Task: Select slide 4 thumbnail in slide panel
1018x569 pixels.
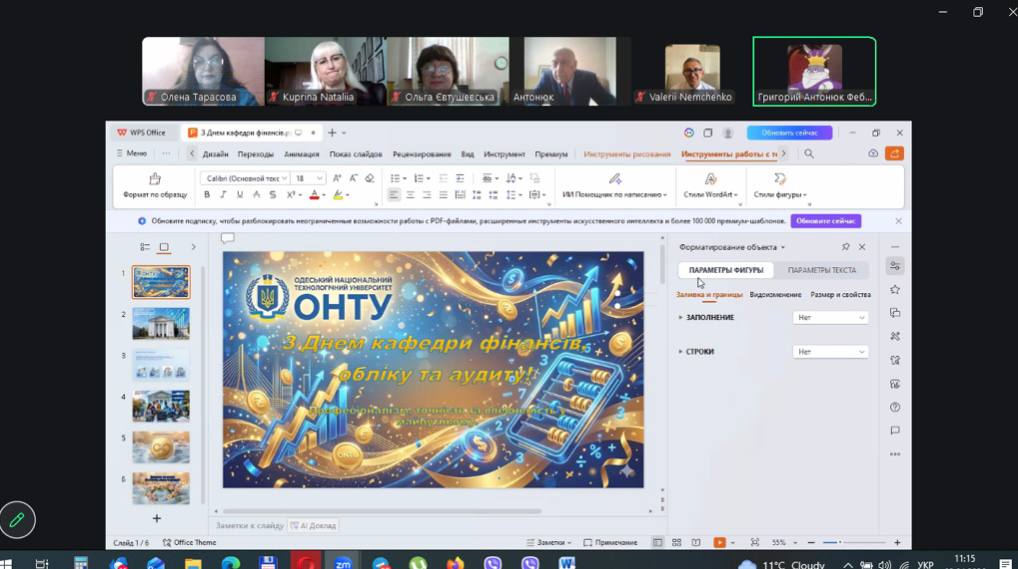Action: pos(161,405)
